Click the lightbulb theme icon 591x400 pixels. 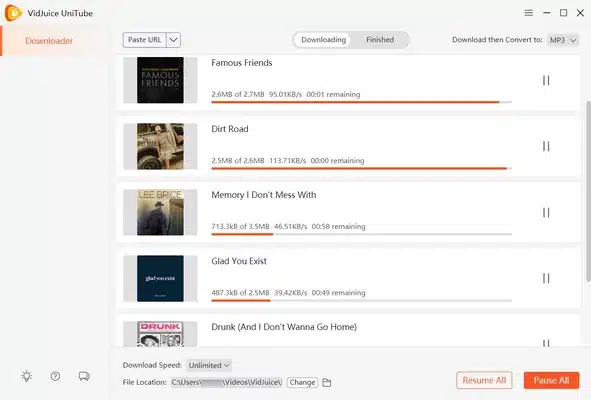pyautogui.click(x=26, y=376)
